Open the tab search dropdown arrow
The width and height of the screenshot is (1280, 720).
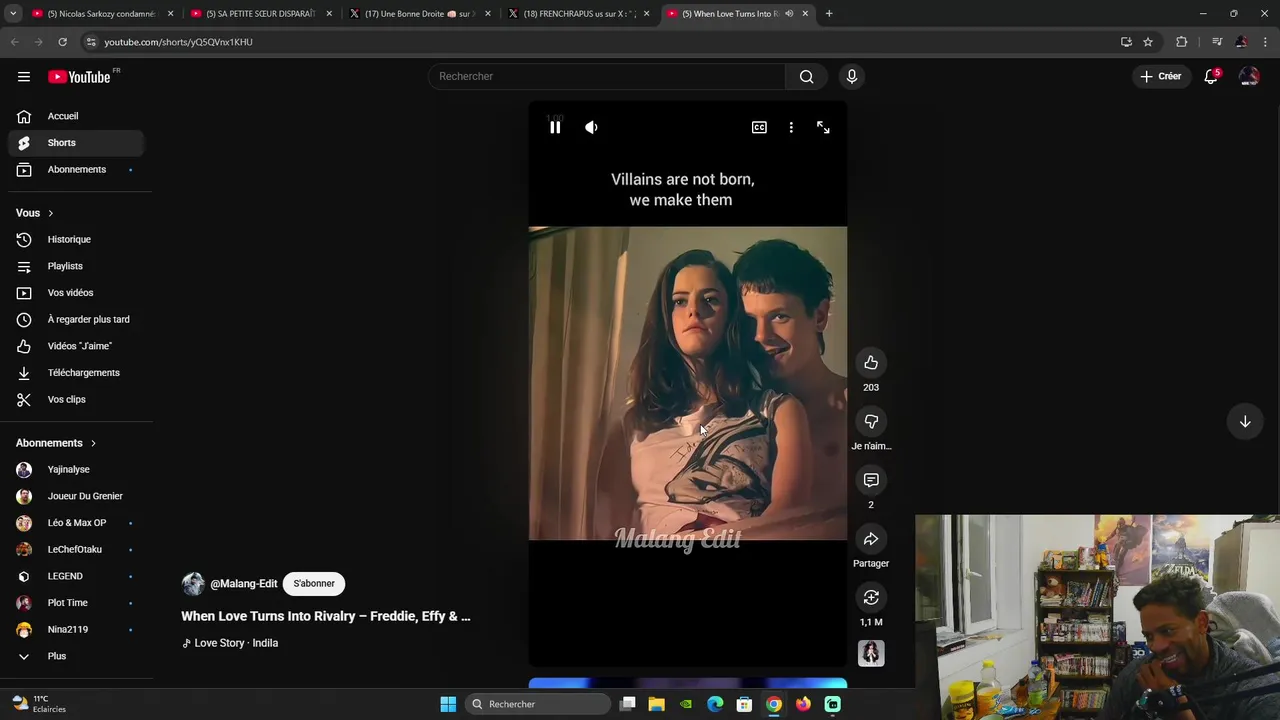point(13,14)
